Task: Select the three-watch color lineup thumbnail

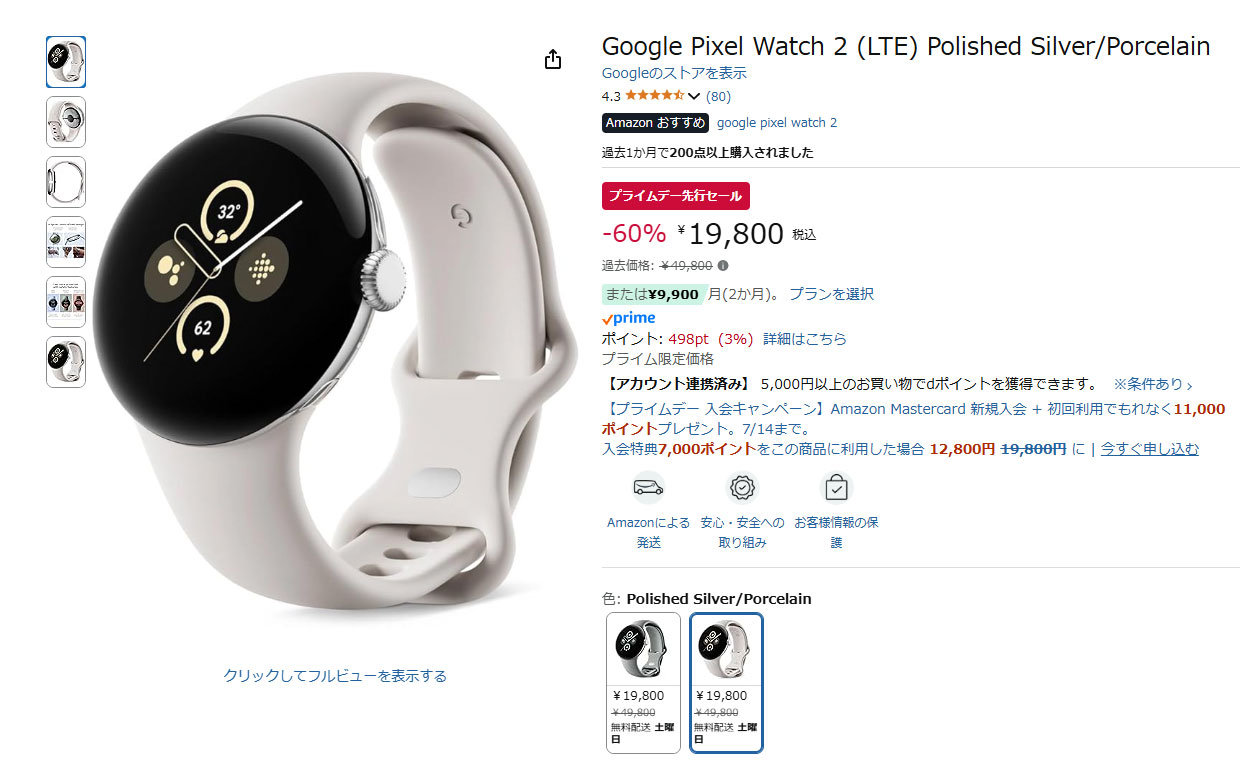Action: pos(66,302)
